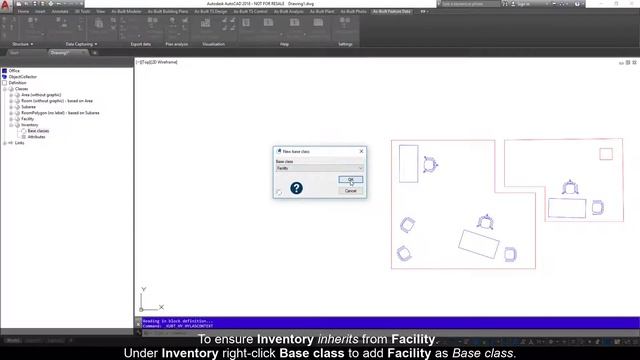This screenshot has width=640, height=360.
Task: Switch to As-Built TS Design tab
Action: pyautogui.click(x=211, y=11)
